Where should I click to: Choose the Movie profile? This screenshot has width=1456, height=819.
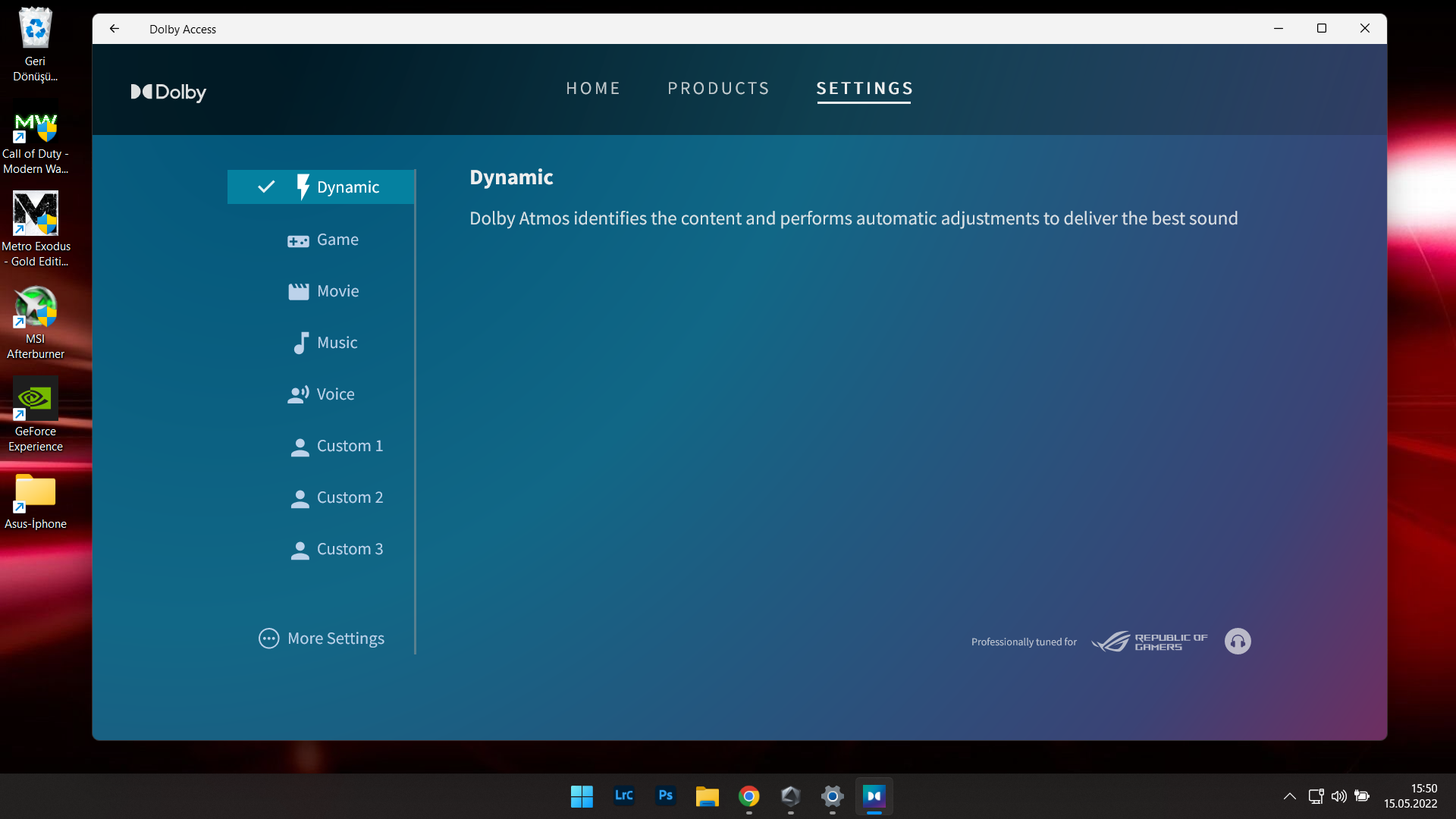[x=337, y=291]
